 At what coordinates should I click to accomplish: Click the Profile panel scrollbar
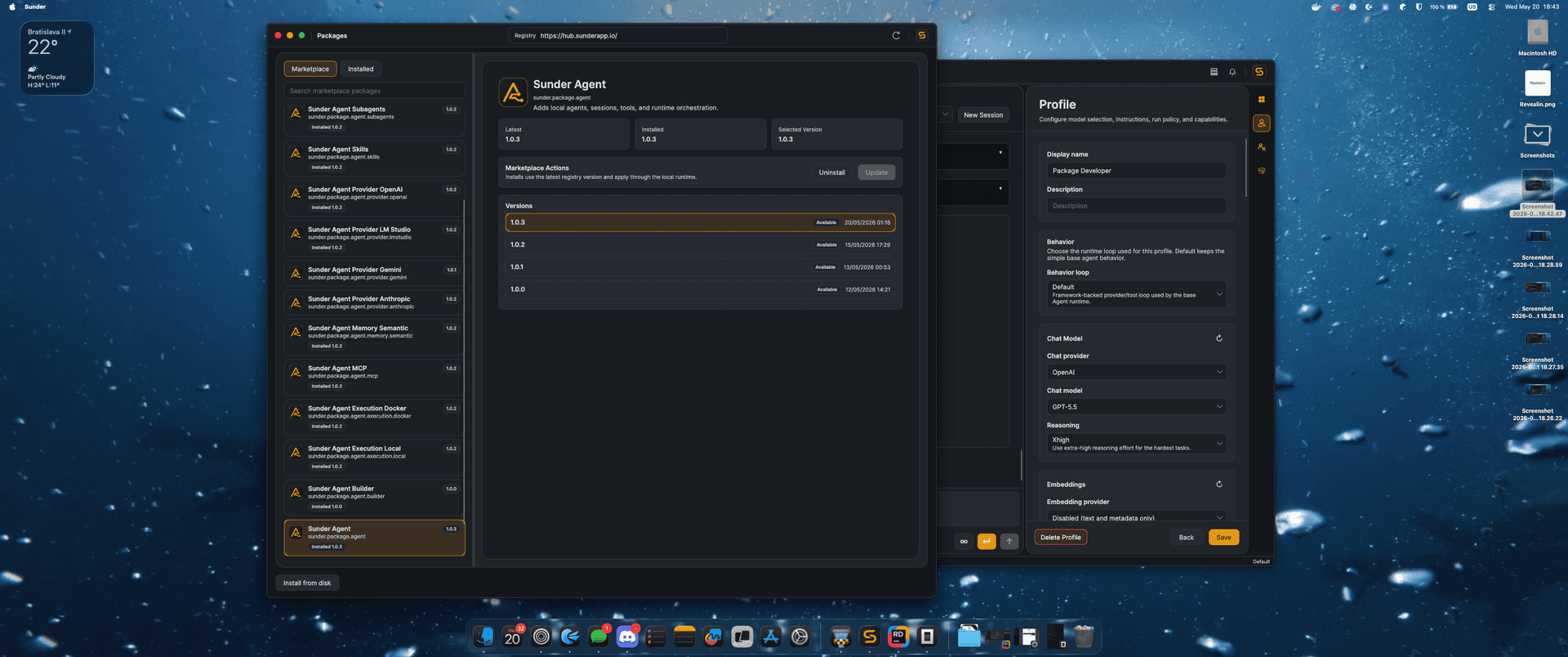click(x=1246, y=168)
